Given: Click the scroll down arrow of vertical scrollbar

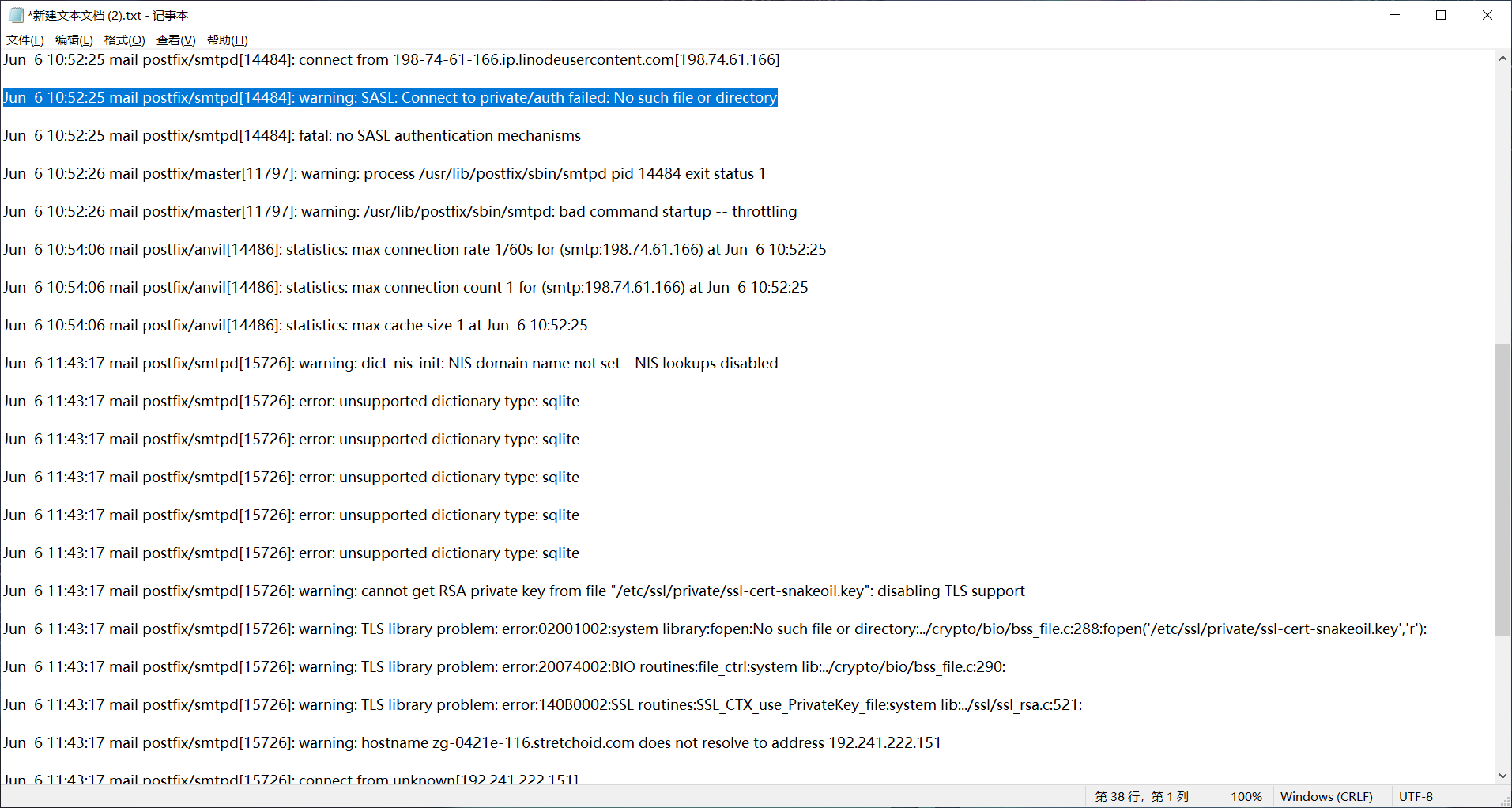Looking at the screenshot, I should pos(1503,776).
